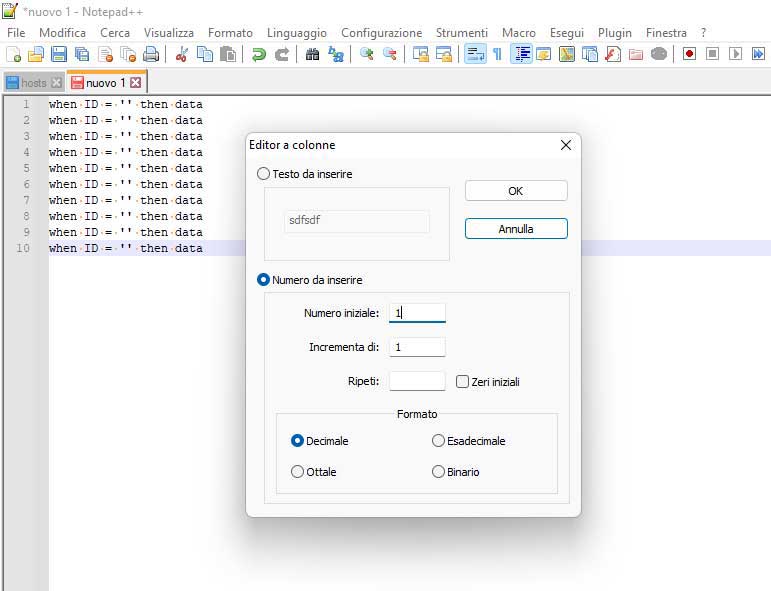Toggle word wrap toolbar icon
The height and width of the screenshot is (591, 771).
[x=475, y=54]
